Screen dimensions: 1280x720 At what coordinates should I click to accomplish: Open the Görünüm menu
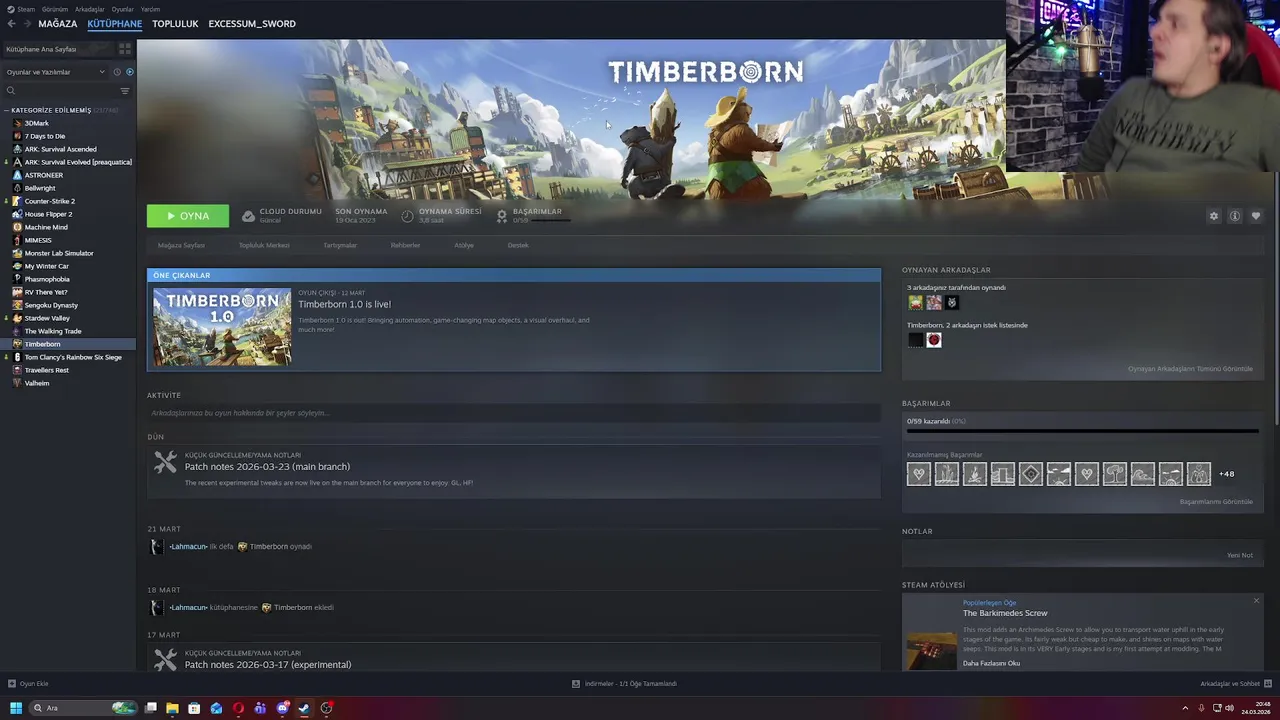tap(54, 9)
